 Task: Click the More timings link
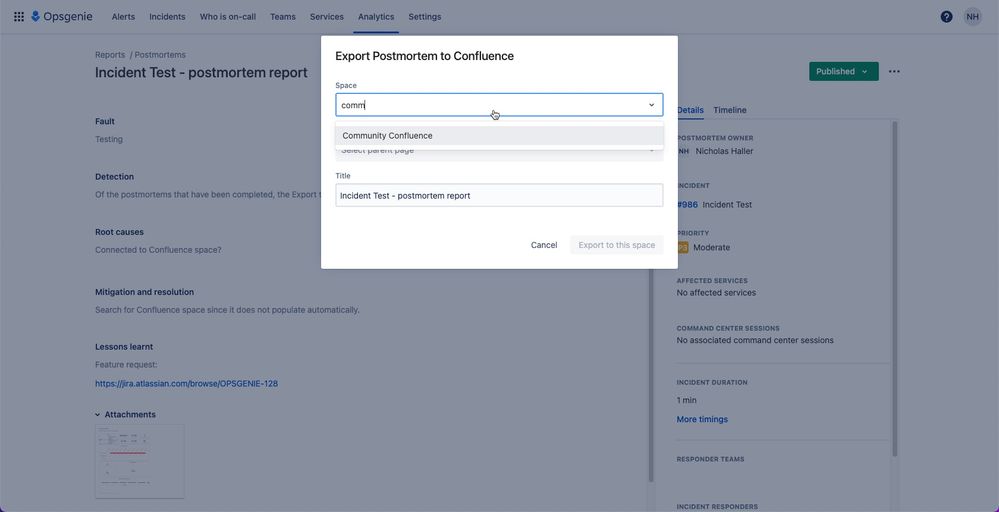click(702, 419)
